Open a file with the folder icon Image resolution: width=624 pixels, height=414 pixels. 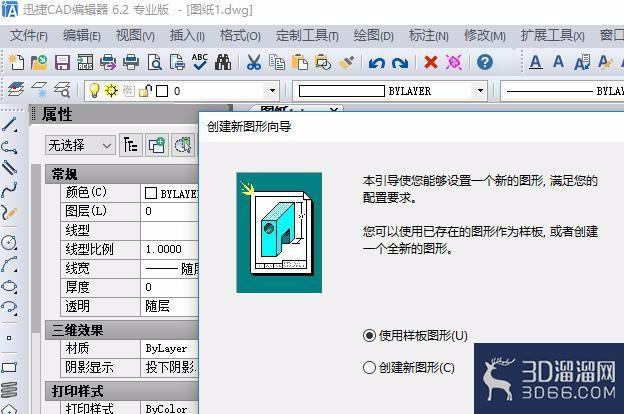(39, 62)
